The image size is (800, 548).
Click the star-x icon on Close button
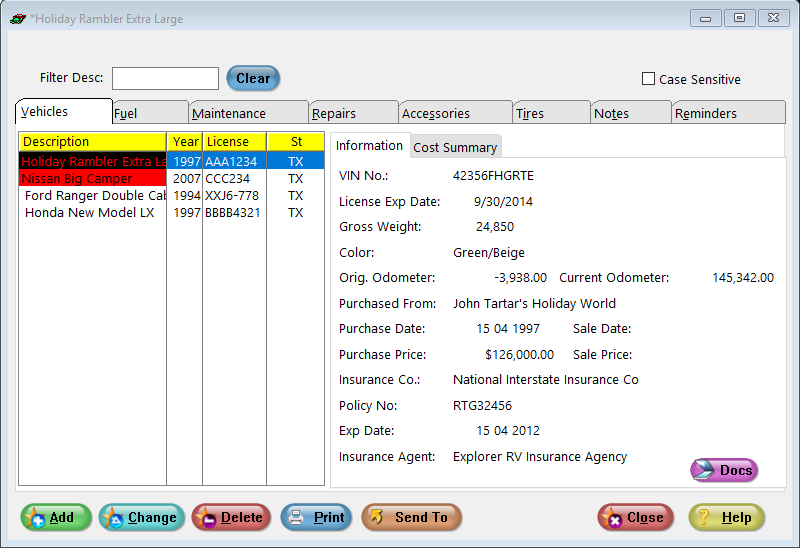pyautogui.click(x=612, y=518)
